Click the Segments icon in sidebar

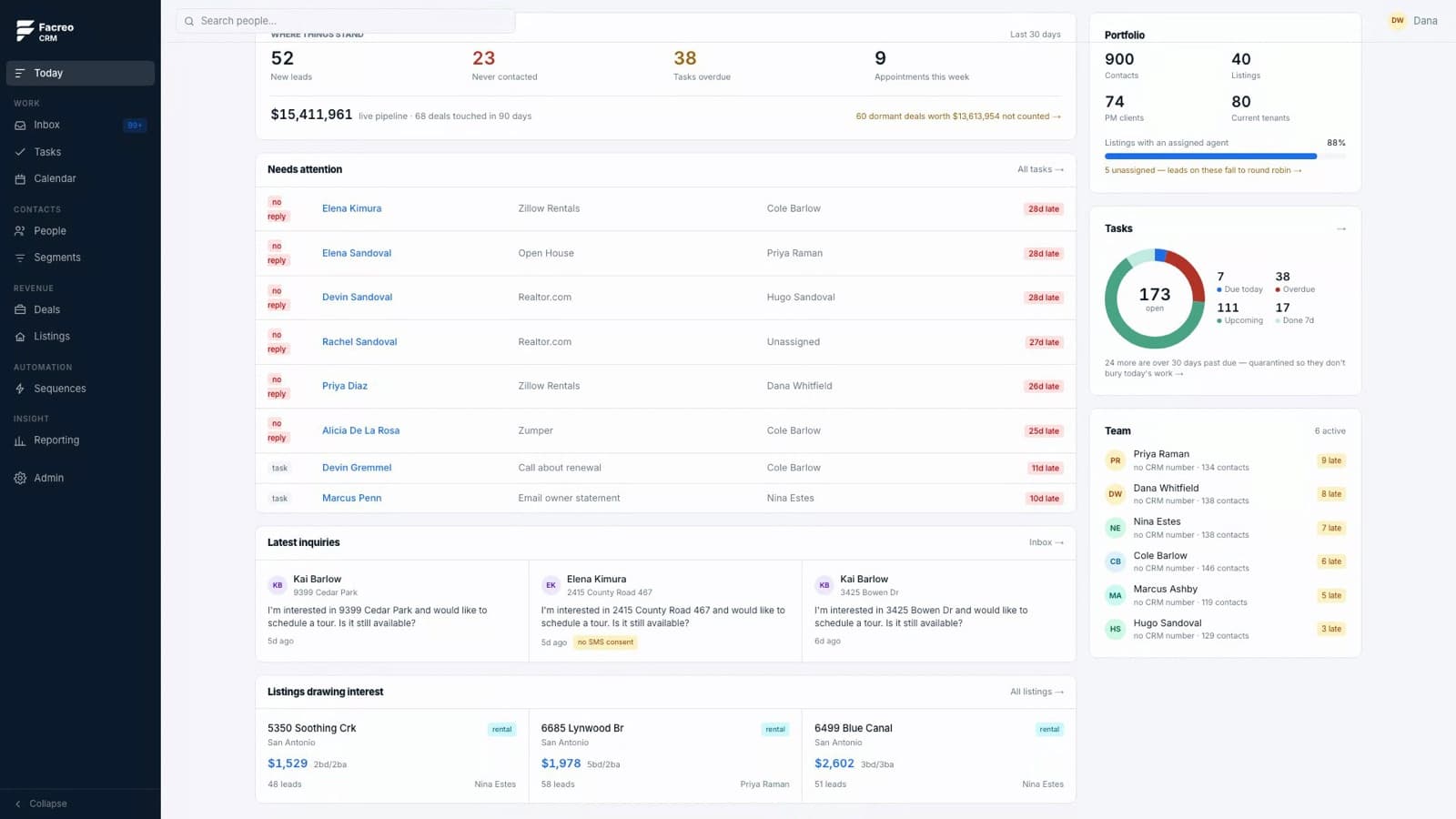tap(20, 258)
